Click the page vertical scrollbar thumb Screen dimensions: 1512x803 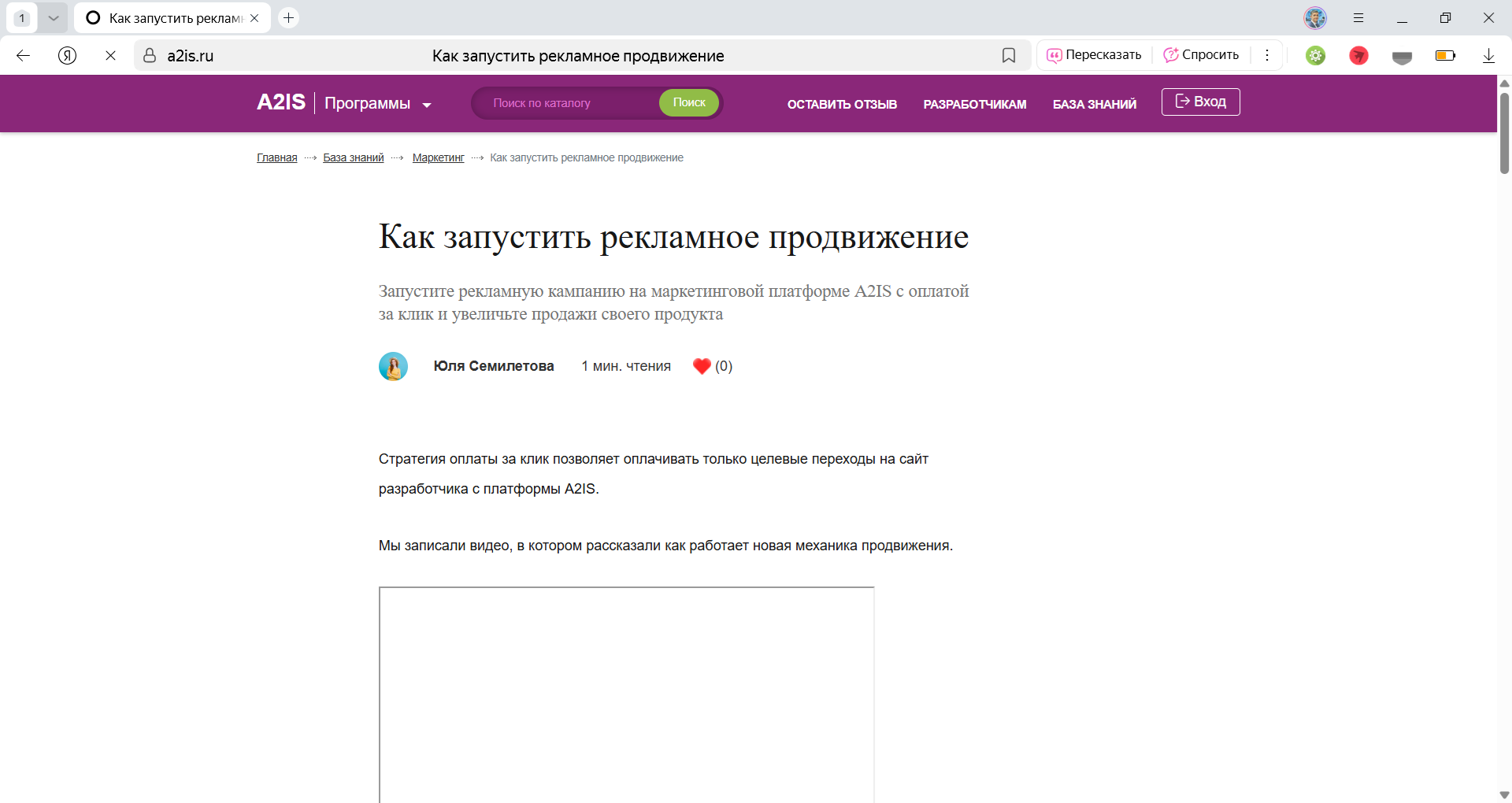[x=1504, y=134]
